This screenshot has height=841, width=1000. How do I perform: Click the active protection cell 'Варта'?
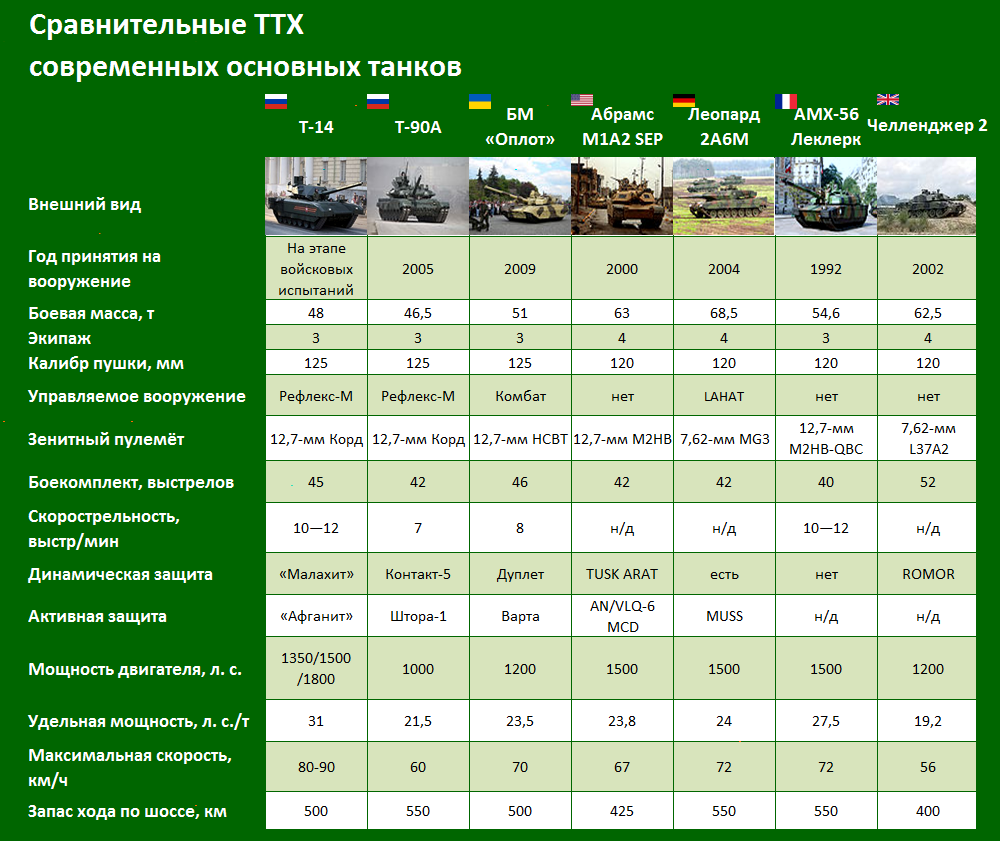click(x=520, y=616)
